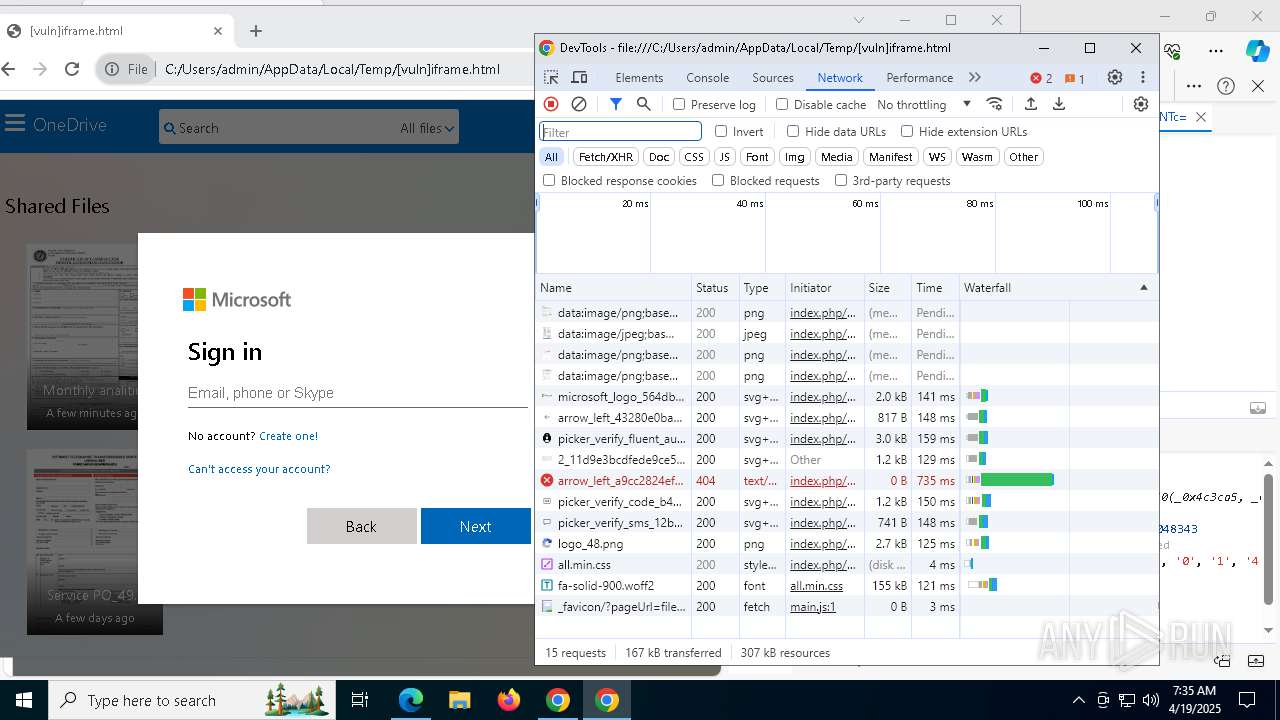This screenshot has width=1280, height=720.
Task: Open Microsoft Edge from taskbar
Action: click(x=411, y=700)
